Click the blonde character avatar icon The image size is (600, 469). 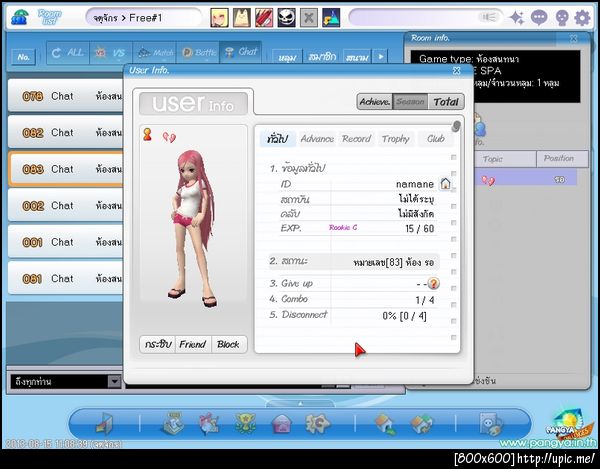[x=220, y=18]
